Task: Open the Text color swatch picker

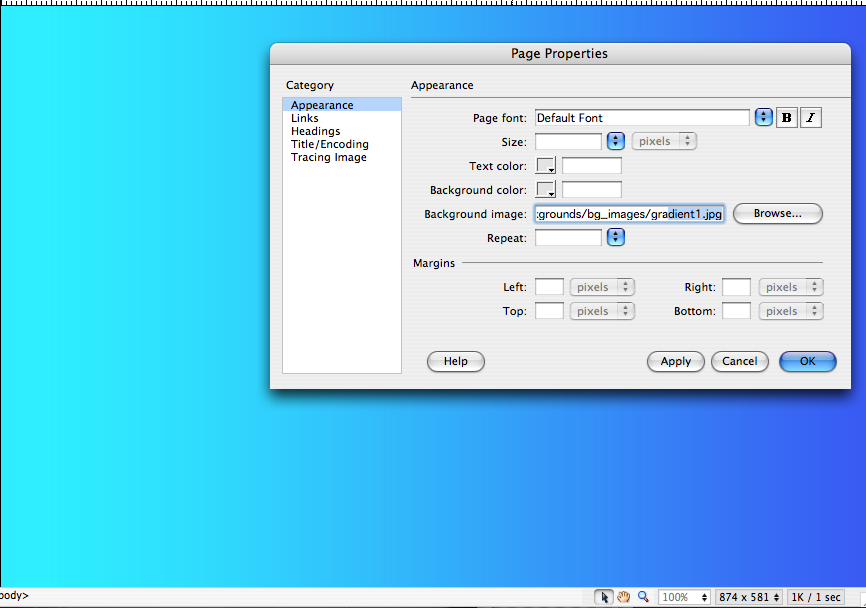Action: pos(546,166)
